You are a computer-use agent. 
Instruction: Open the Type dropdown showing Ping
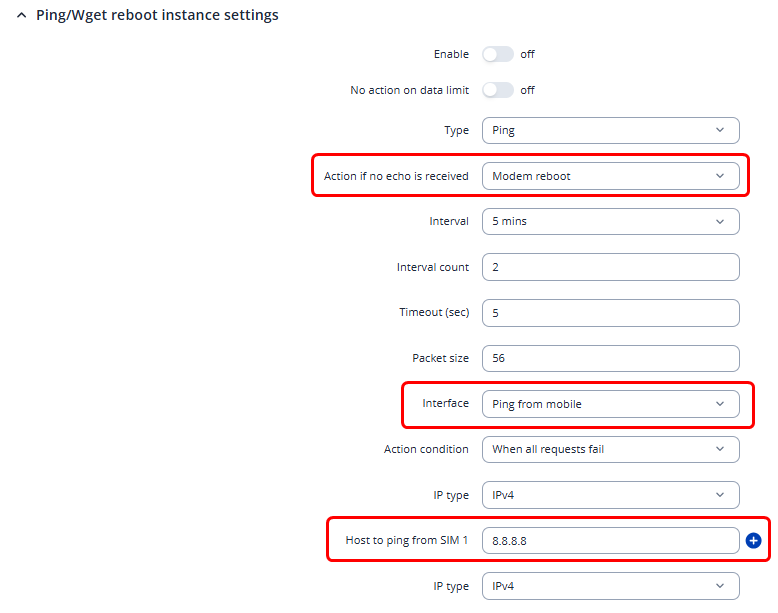610,130
